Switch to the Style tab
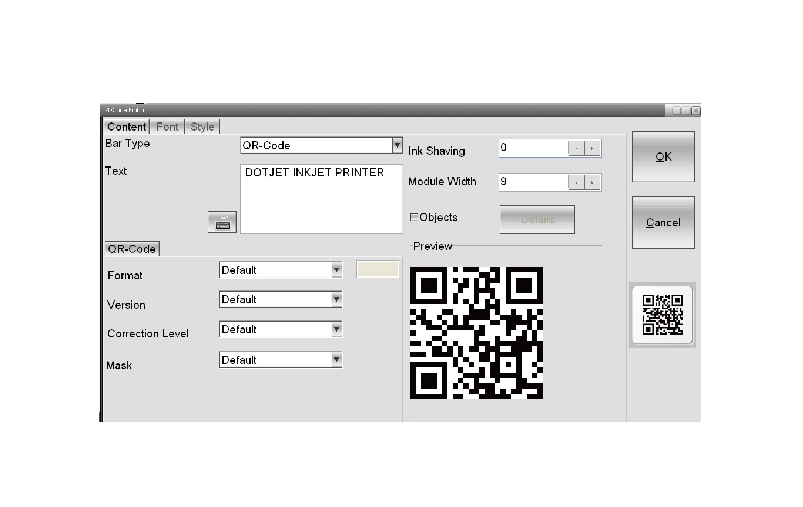Image resolution: width=803 pixels, height=507 pixels. 202,126
